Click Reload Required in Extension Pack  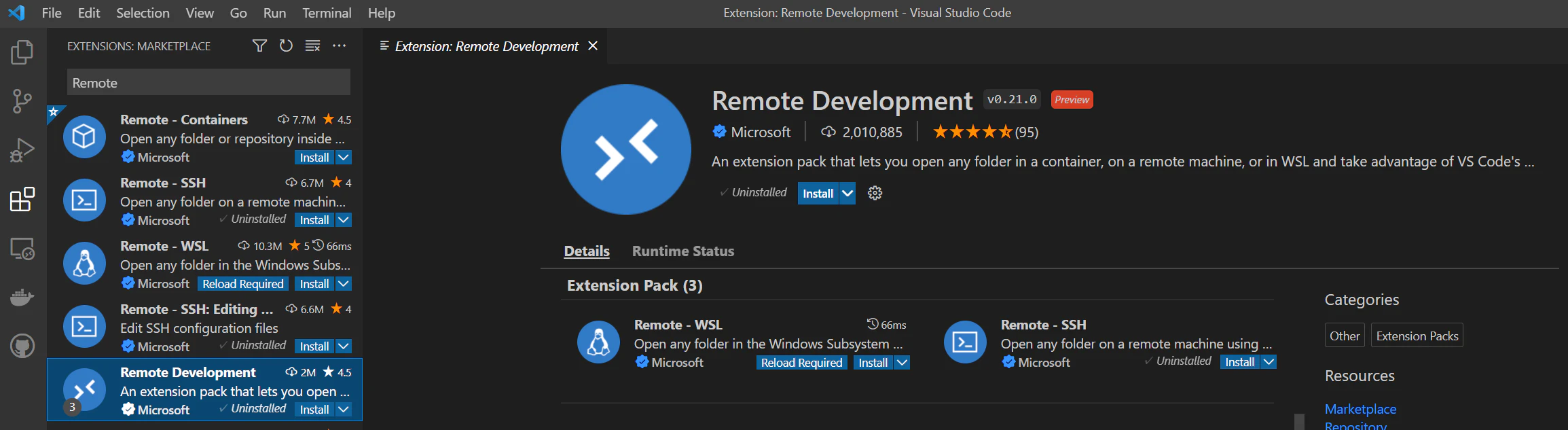pos(801,363)
